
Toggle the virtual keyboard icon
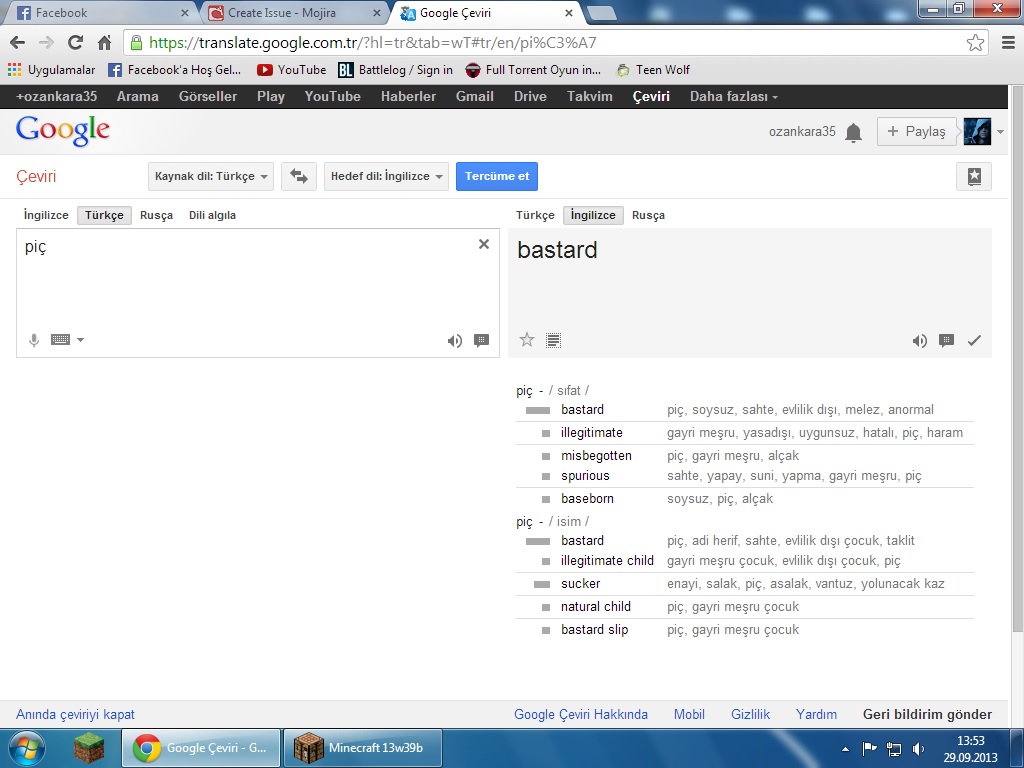[60, 340]
